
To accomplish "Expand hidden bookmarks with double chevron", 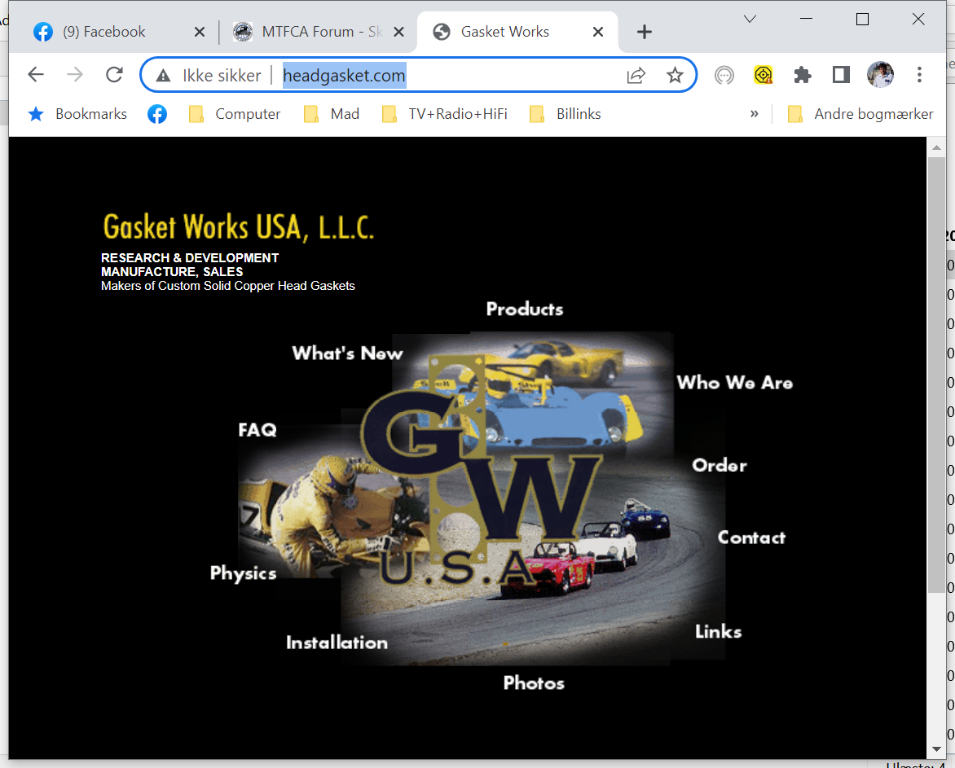I will coord(754,114).
